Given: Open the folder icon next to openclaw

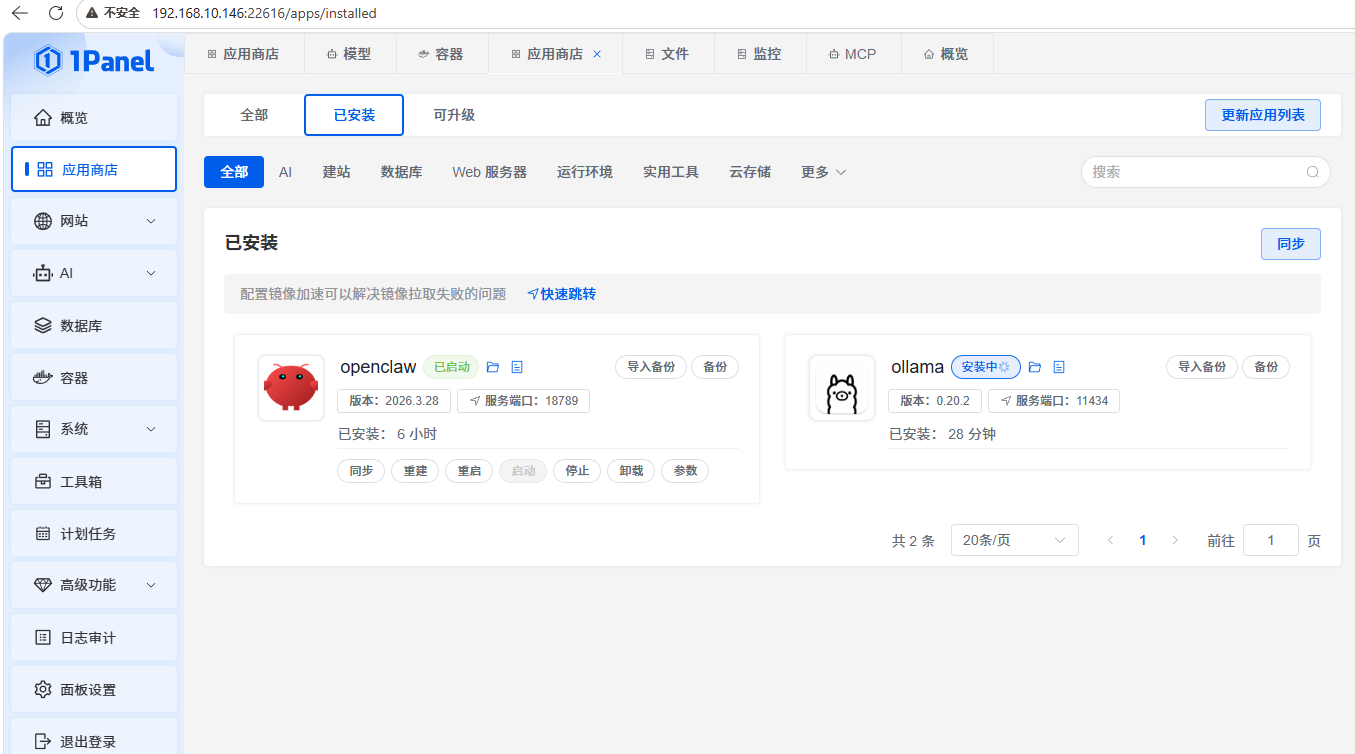Looking at the screenshot, I should 493,367.
